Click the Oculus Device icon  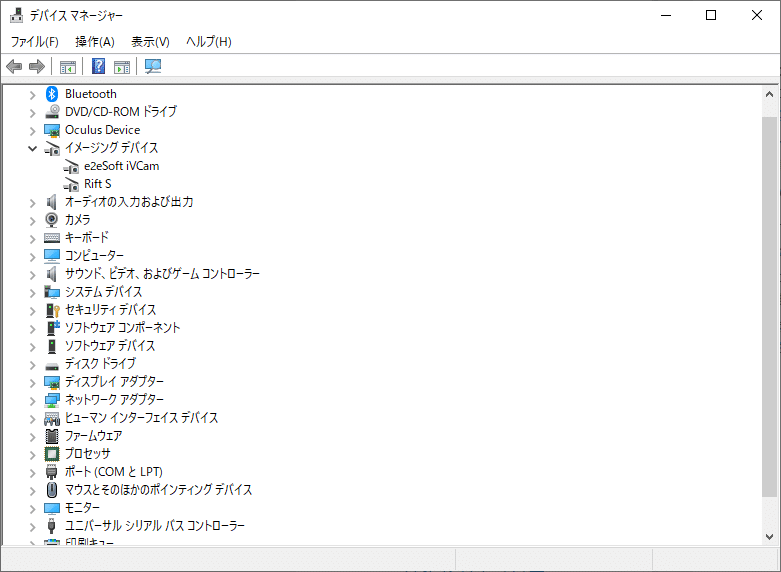[x=52, y=130]
